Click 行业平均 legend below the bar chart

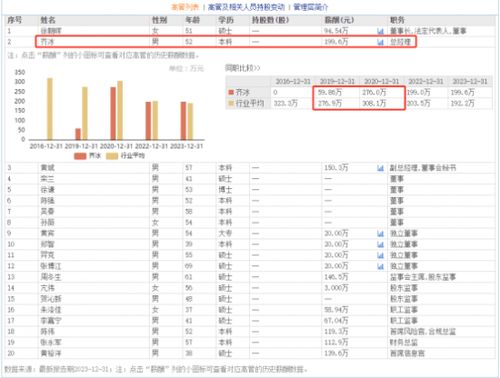pos(126,156)
